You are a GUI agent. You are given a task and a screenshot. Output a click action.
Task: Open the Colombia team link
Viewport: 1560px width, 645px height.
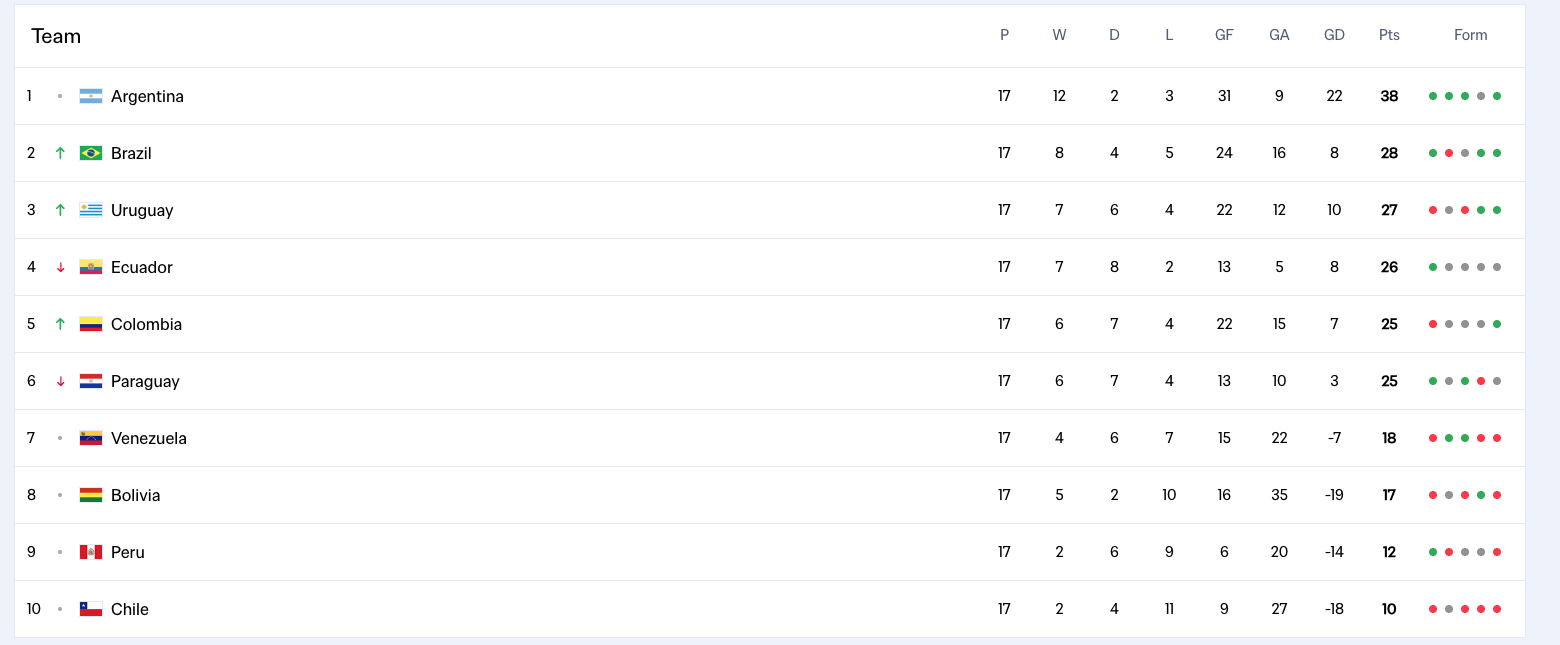pos(147,324)
